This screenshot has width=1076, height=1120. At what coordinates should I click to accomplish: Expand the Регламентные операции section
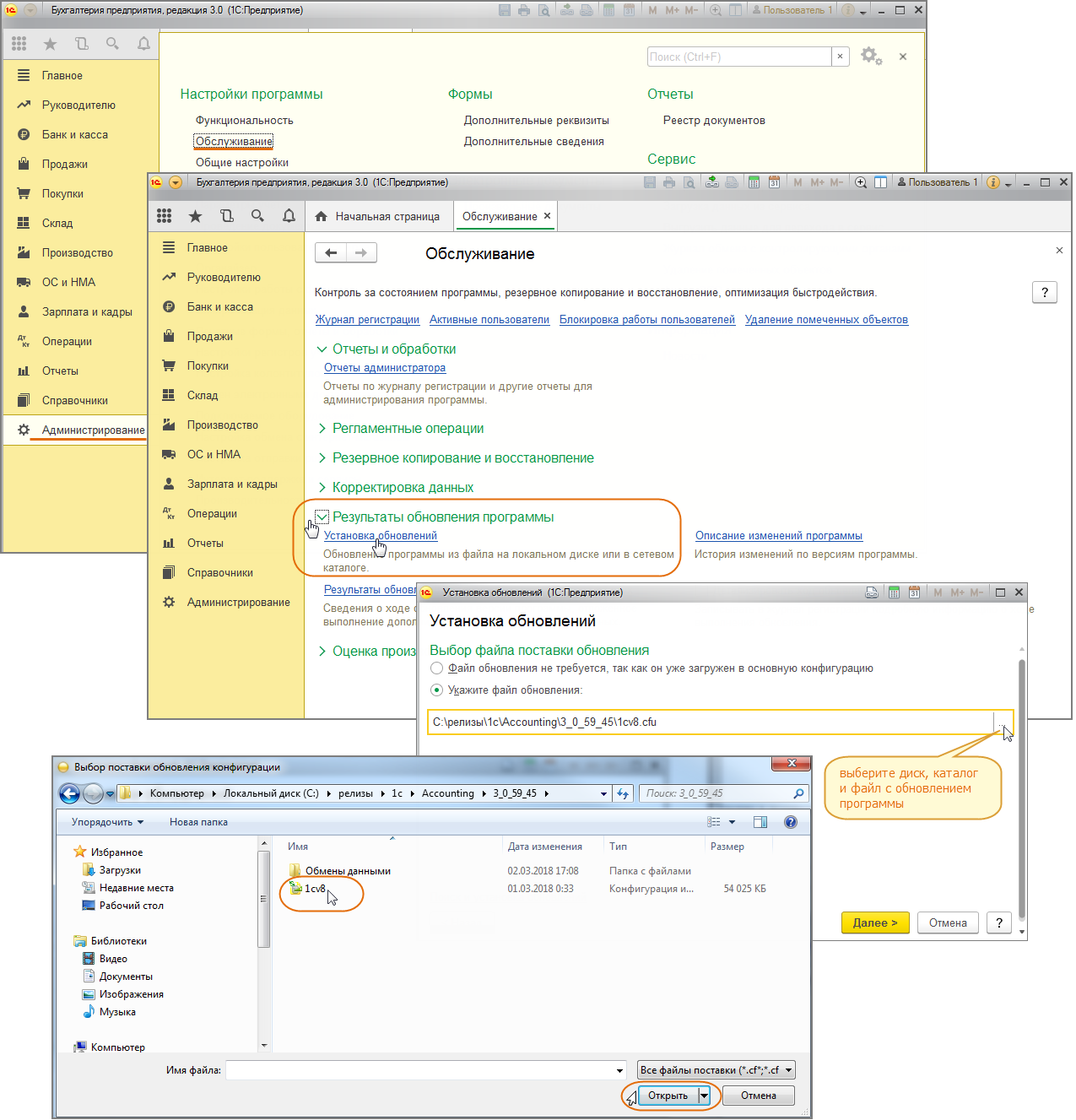[322, 429]
